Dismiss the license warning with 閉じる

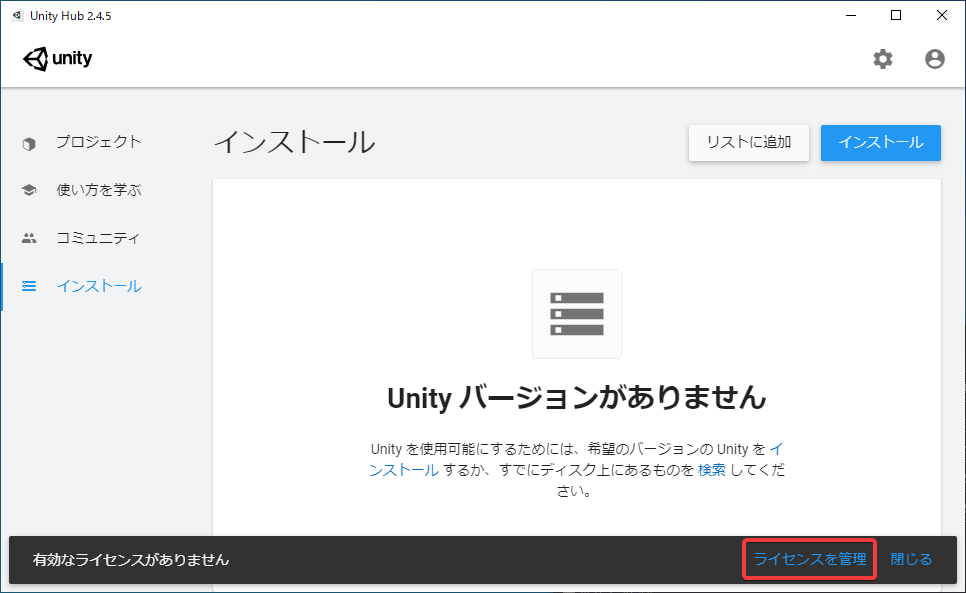[x=910, y=559]
